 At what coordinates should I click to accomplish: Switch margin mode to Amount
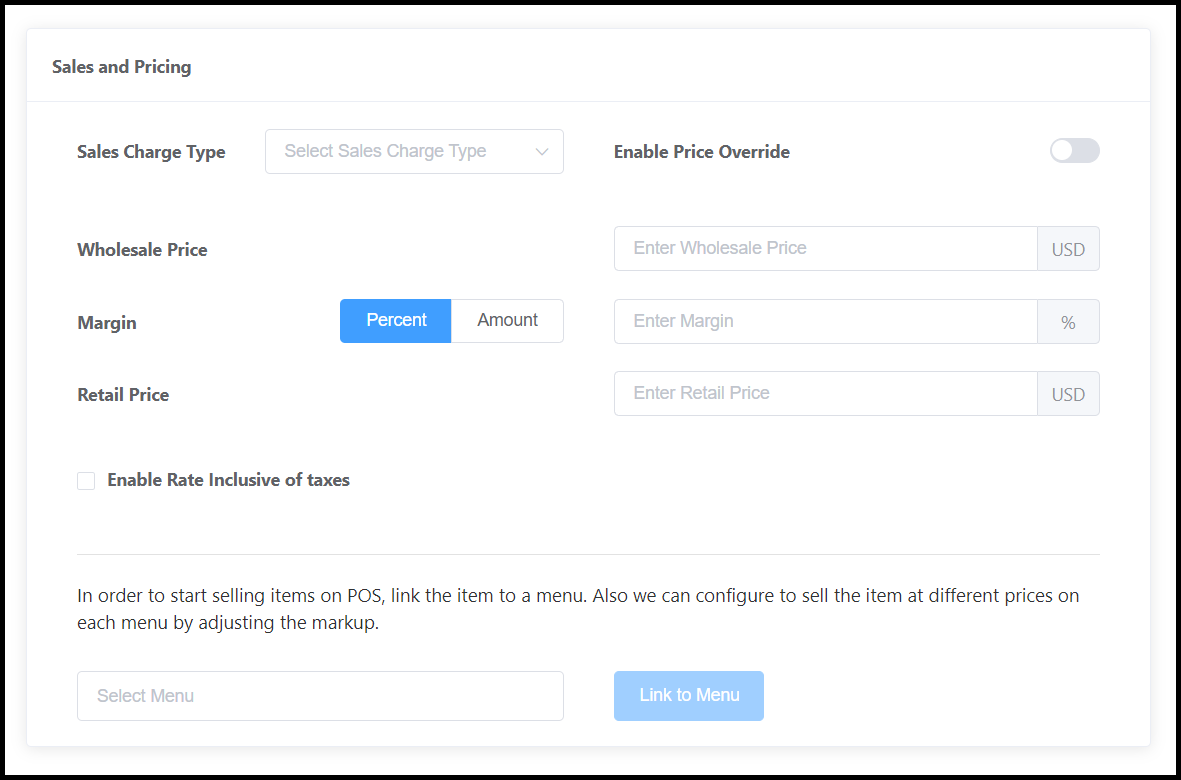(507, 320)
